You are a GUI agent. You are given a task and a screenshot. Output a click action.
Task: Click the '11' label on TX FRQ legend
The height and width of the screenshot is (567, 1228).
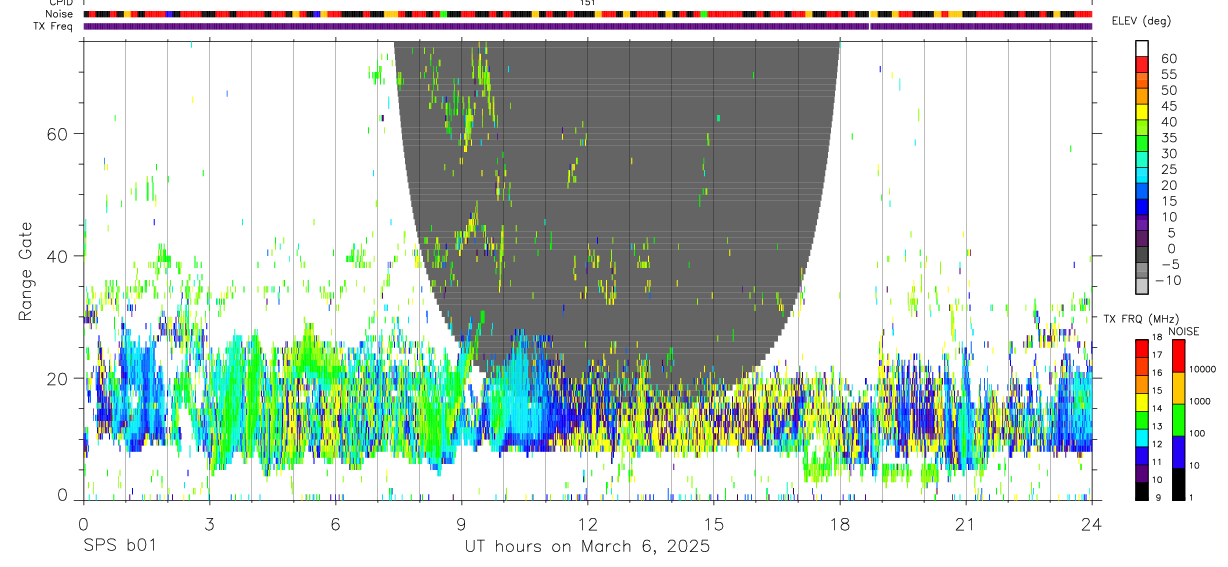coord(1157,462)
